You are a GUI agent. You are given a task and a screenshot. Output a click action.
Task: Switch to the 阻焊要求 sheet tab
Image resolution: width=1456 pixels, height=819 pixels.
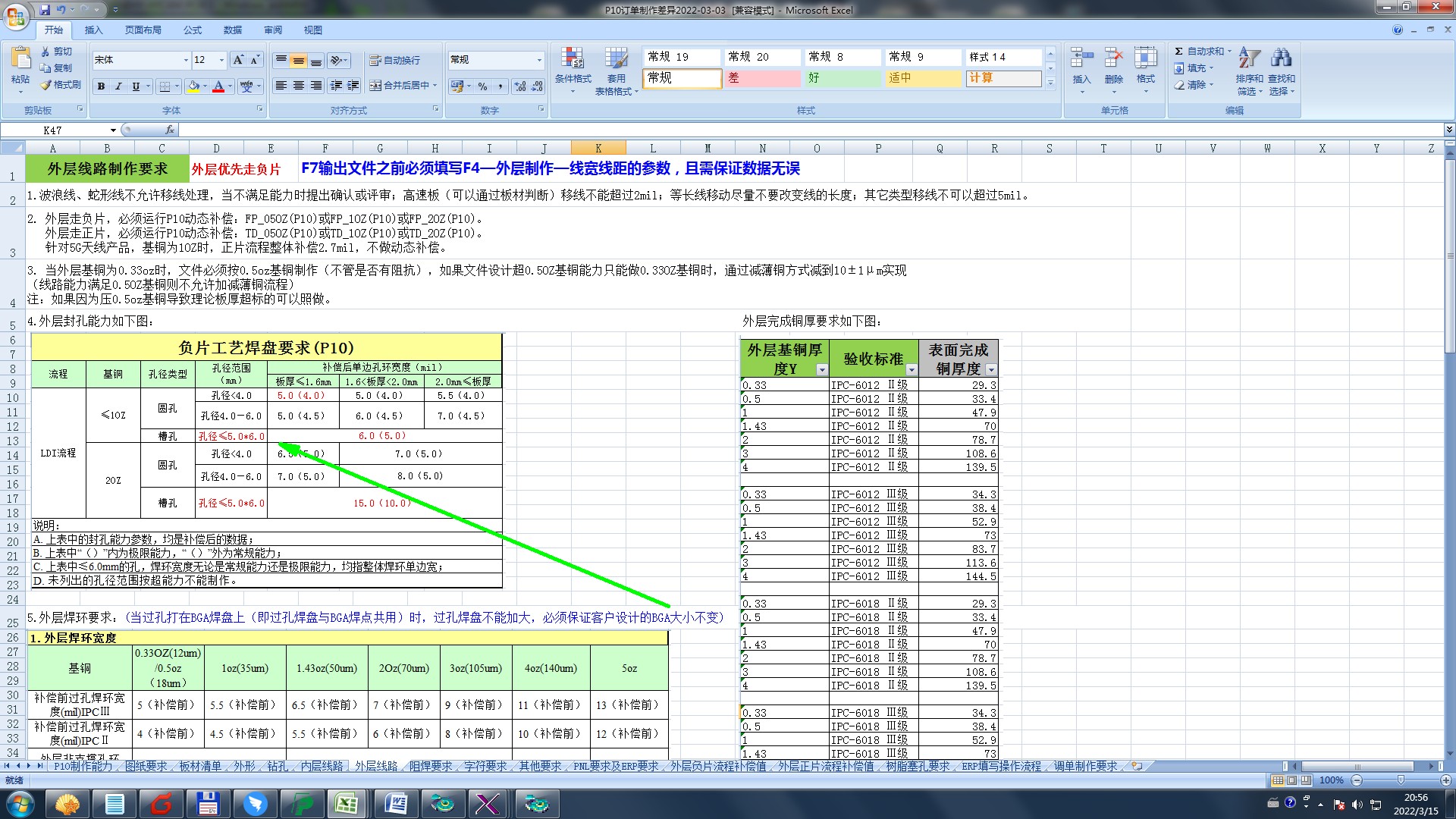[x=431, y=767]
